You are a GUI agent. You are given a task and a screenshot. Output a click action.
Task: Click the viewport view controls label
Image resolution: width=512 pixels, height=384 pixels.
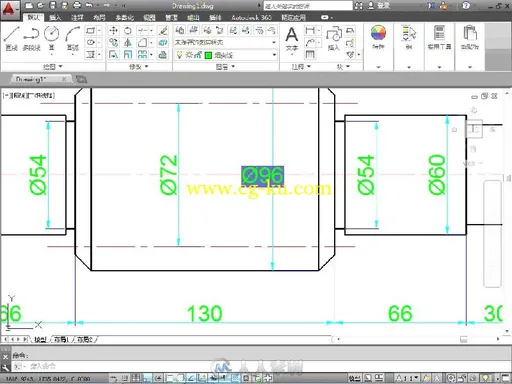tap(29, 95)
